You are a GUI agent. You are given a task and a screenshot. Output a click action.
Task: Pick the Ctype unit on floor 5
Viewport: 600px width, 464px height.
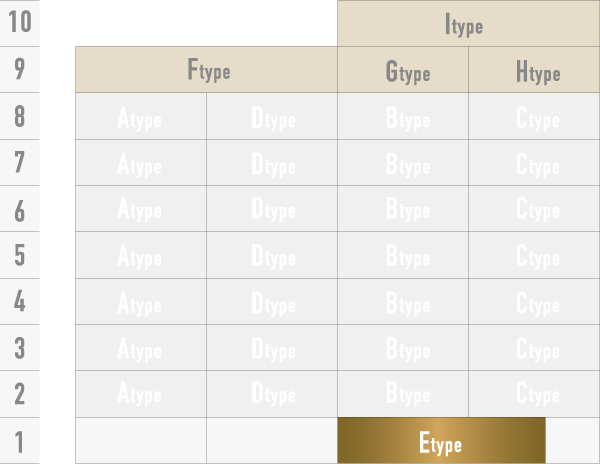click(x=534, y=255)
